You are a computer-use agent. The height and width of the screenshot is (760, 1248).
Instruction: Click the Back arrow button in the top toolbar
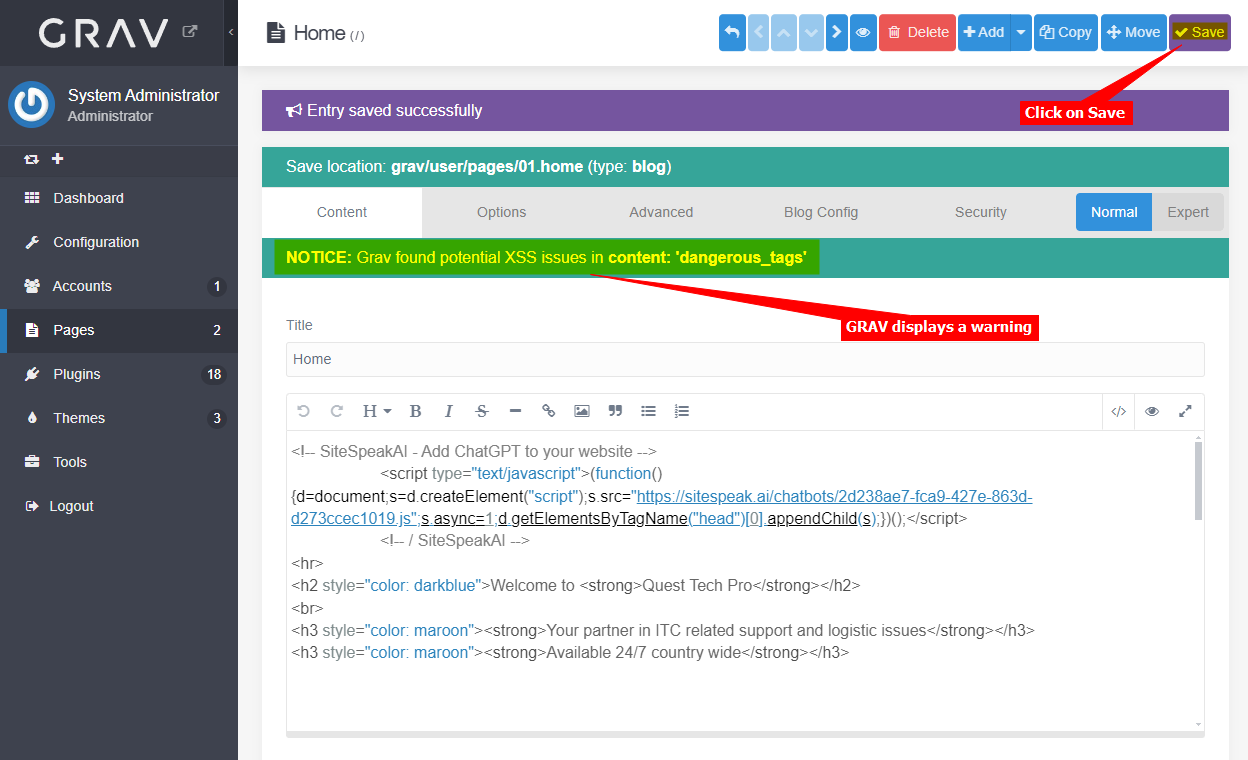(732, 32)
